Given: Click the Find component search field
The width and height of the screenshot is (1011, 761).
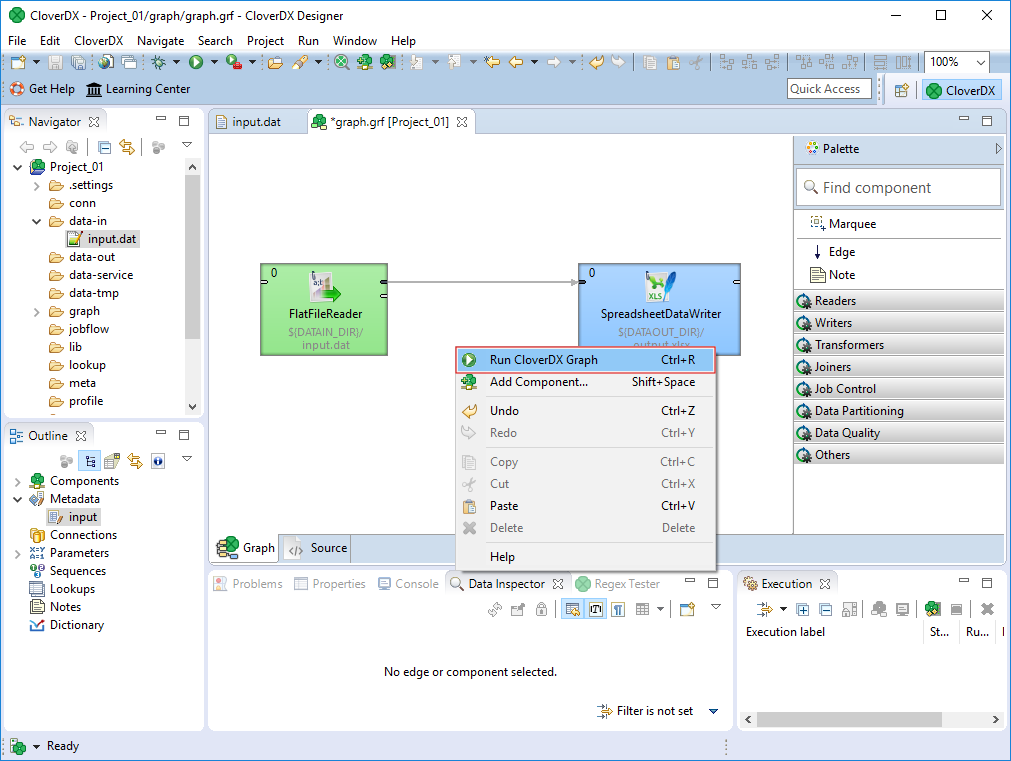Looking at the screenshot, I should point(898,187).
